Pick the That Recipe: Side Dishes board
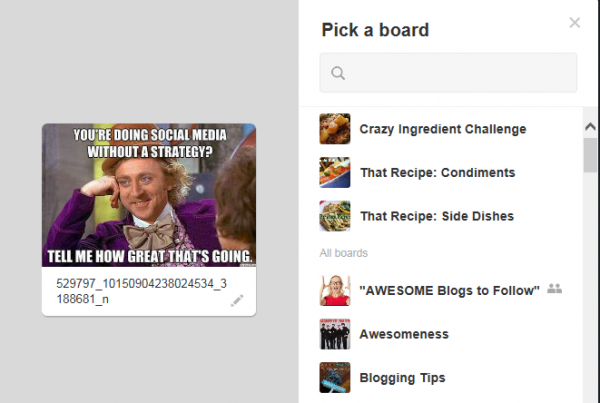The width and height of the screenshot is (600, 403). pyautogui.click(x=437, y=216)
